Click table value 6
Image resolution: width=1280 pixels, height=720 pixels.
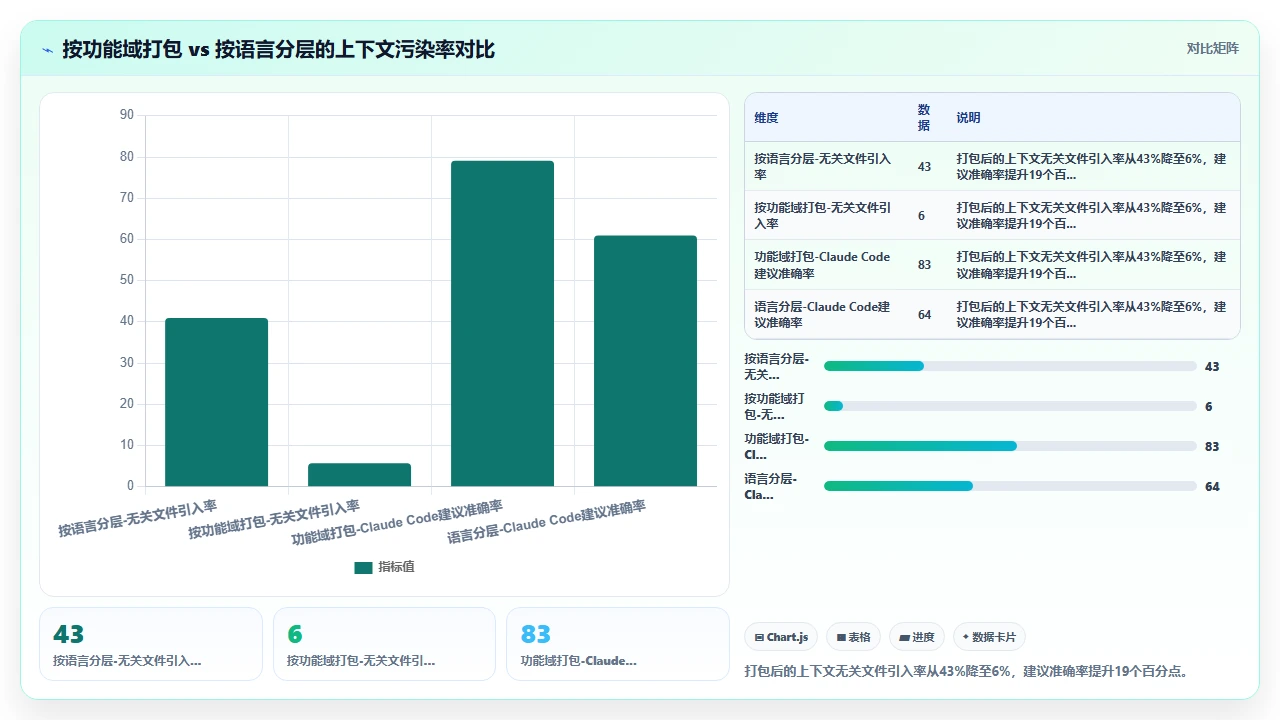tap(921, 216)
